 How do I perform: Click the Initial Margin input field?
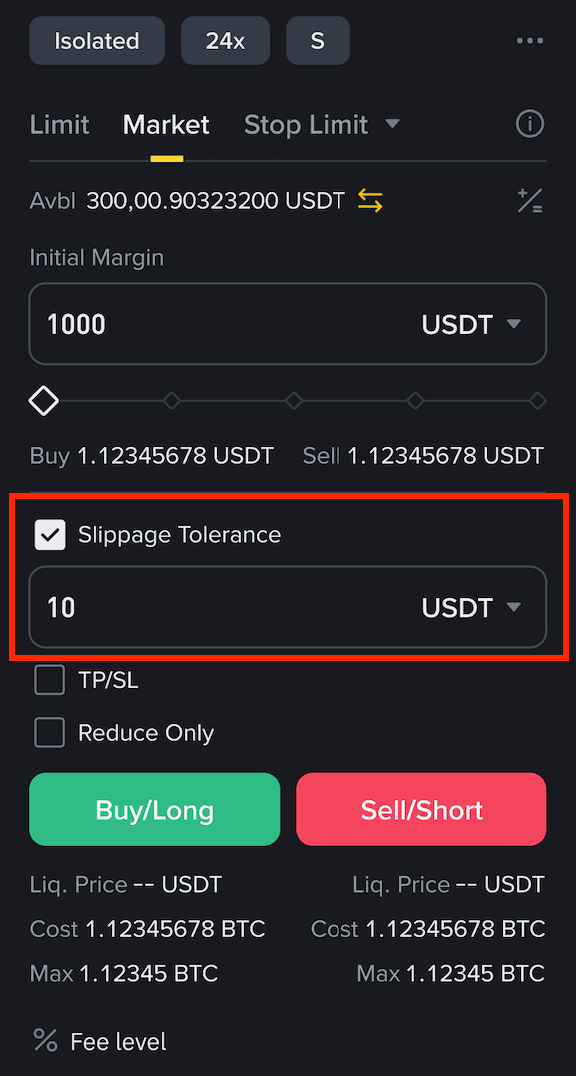pos(288,324)
